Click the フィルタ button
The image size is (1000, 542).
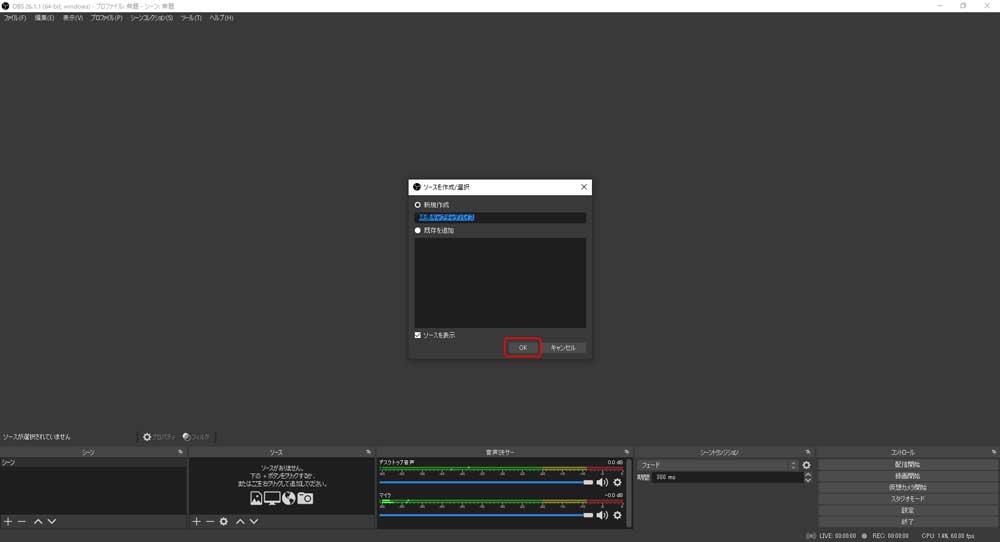196,437
